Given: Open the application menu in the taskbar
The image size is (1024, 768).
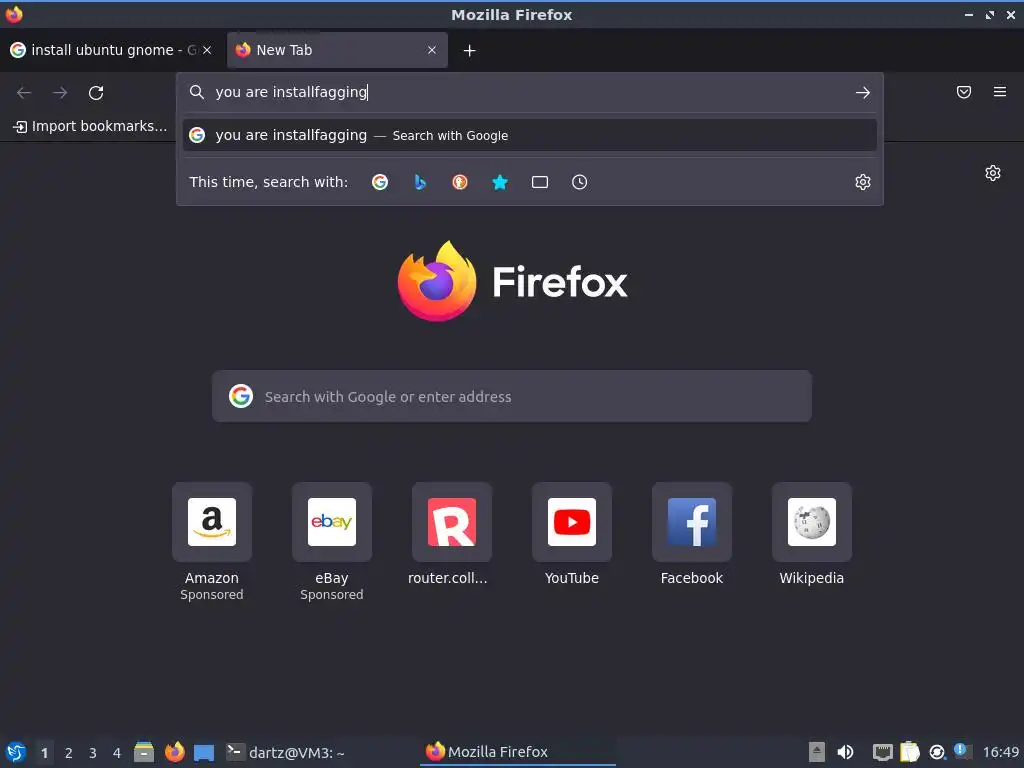Looking at the screenshot, I should point(16,752).
